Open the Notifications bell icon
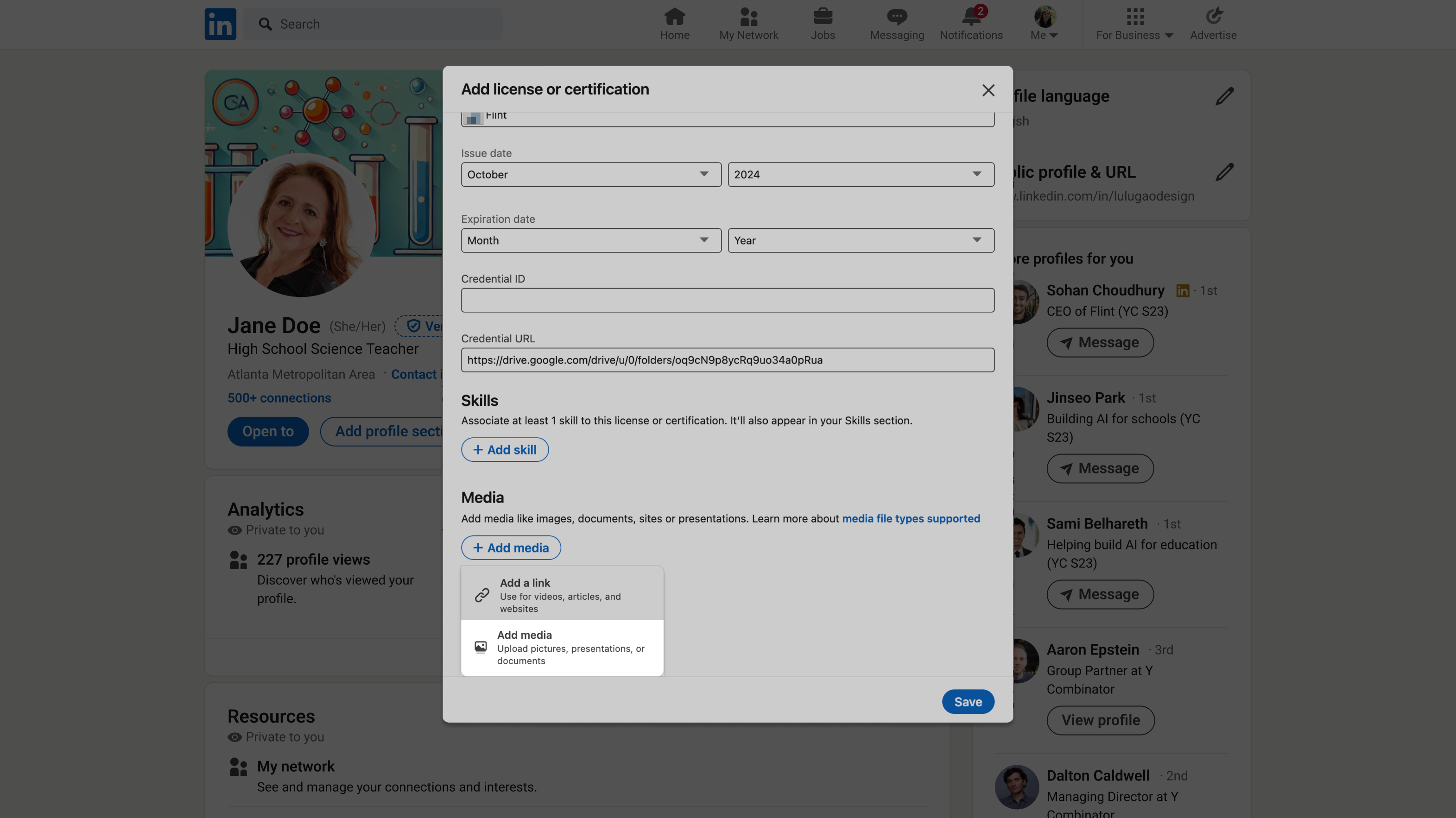This screenshot has height=818, width=1456. [x=971, y=24]
